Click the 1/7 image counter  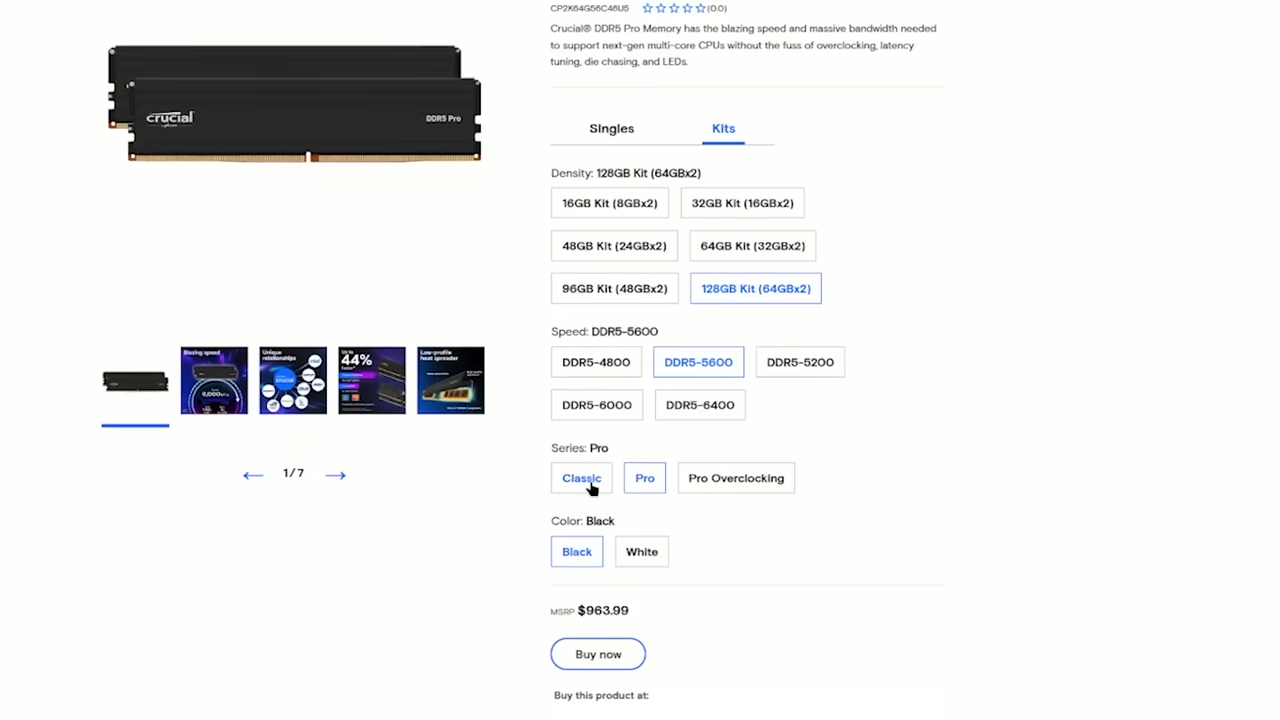coord(293,473)
